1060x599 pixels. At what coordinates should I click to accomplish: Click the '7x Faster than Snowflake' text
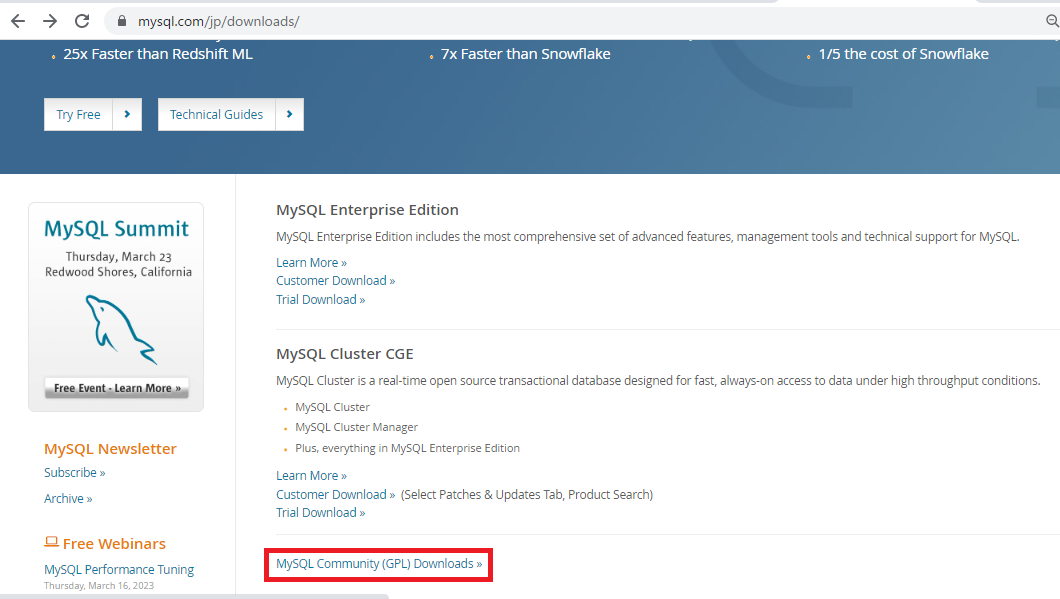click(x=525, y=54)
